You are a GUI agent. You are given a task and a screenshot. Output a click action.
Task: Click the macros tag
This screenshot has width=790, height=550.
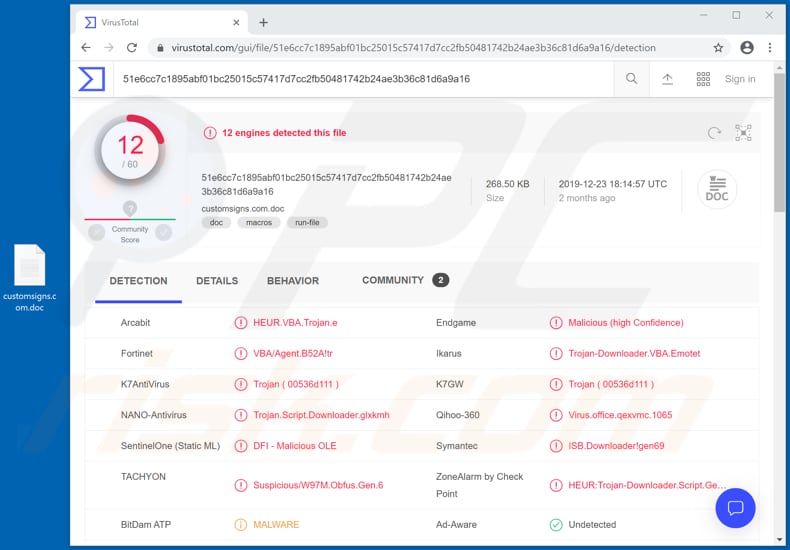point(259,222)
